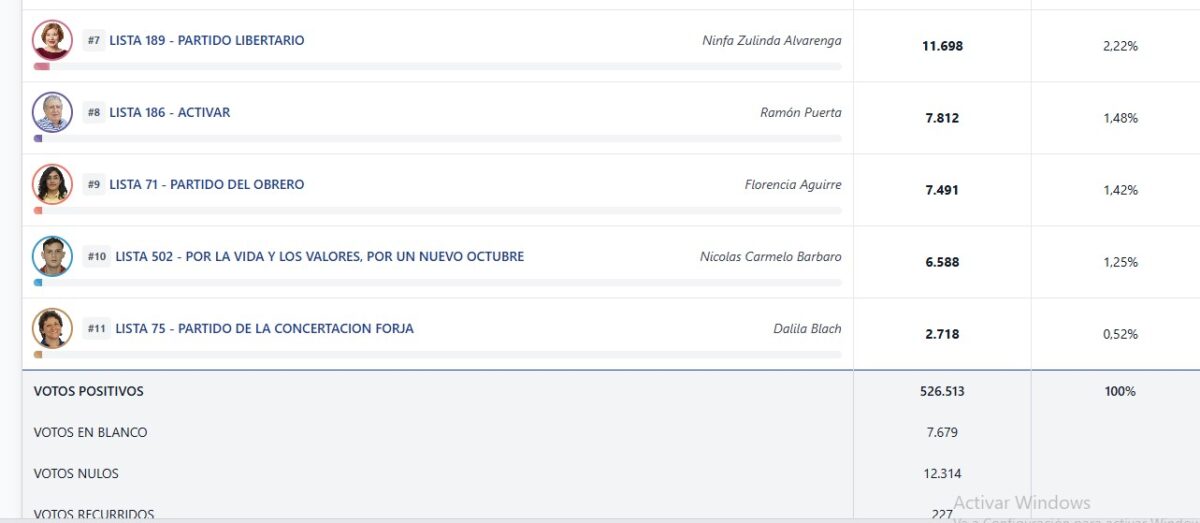Click the #11 rank badge

coord(97,329)
